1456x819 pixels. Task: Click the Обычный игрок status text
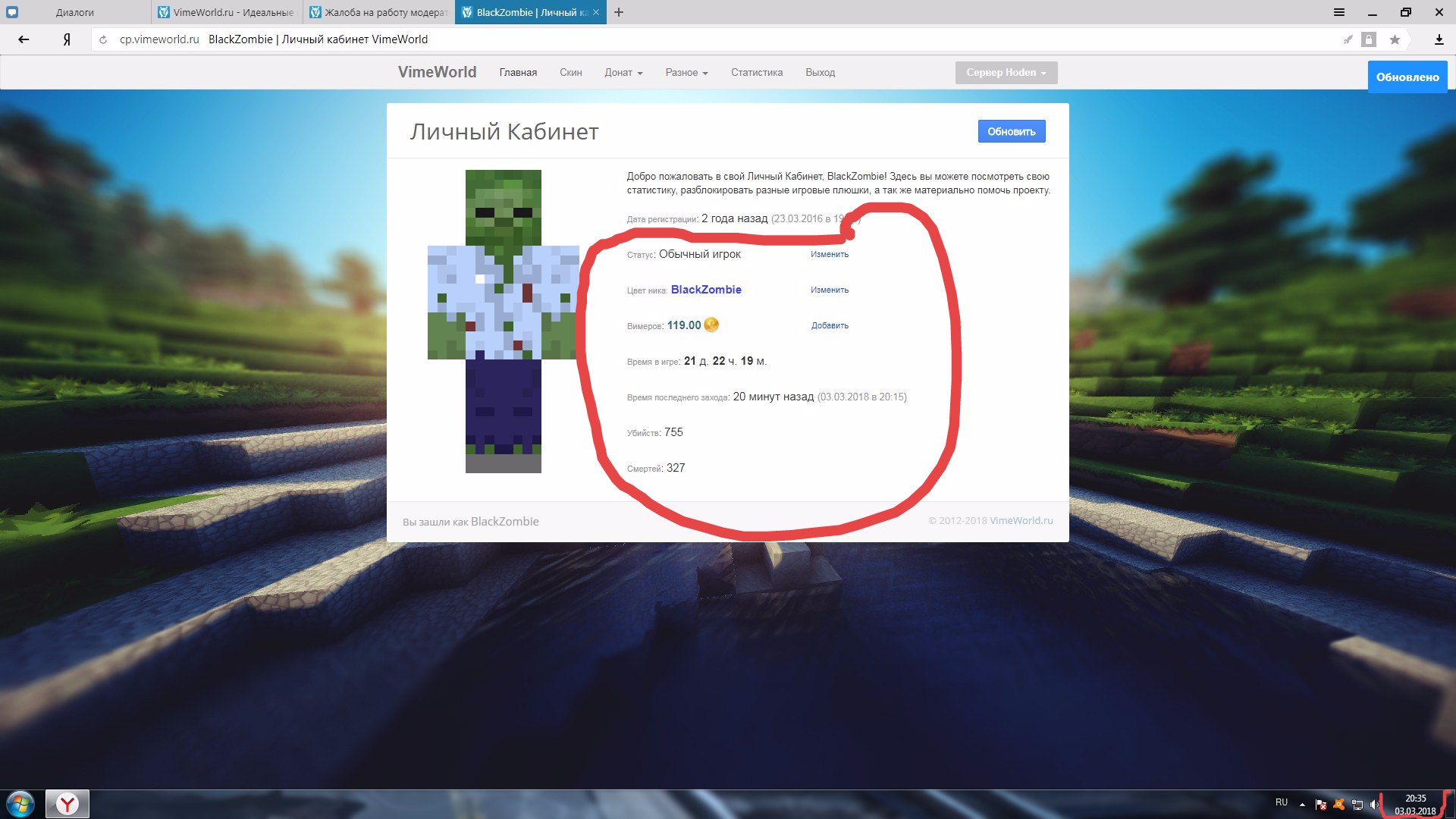point(700,254)
